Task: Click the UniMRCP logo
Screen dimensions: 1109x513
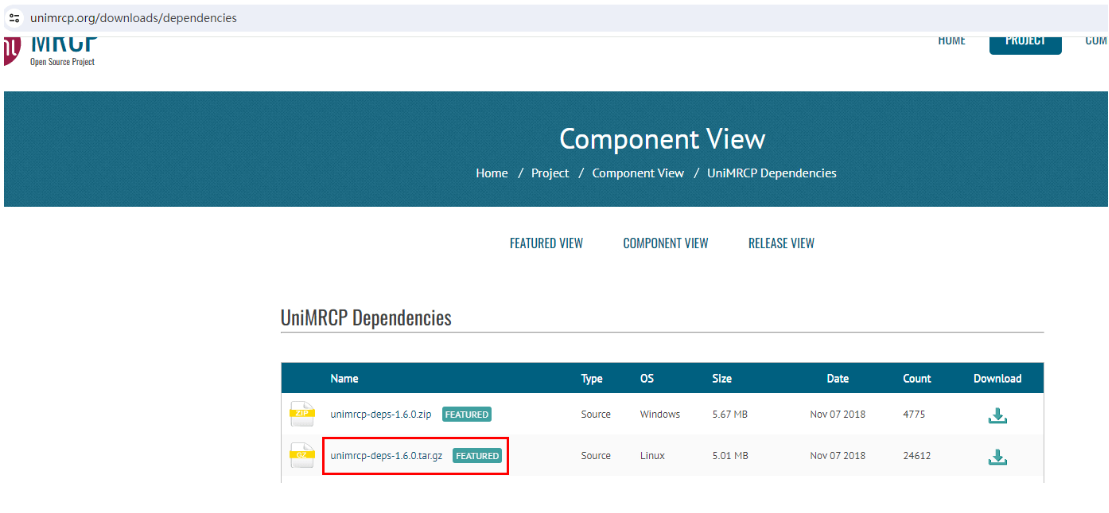Action: tap(50, 51)
